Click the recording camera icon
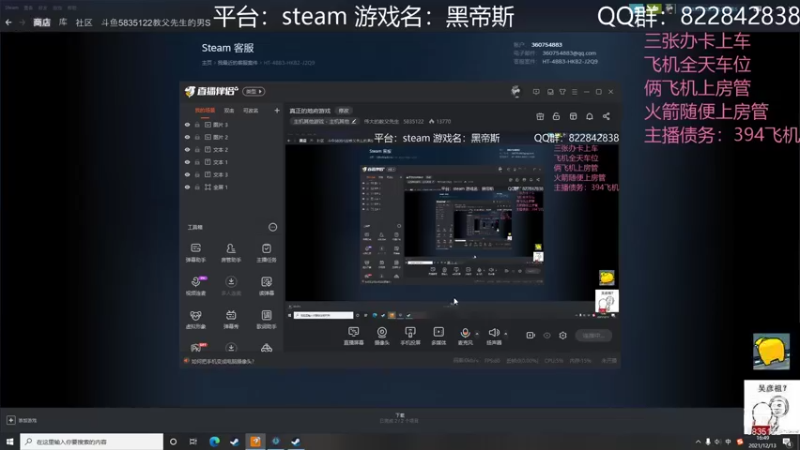The height and width of the screenshot is (450, 800). [531, 335]
